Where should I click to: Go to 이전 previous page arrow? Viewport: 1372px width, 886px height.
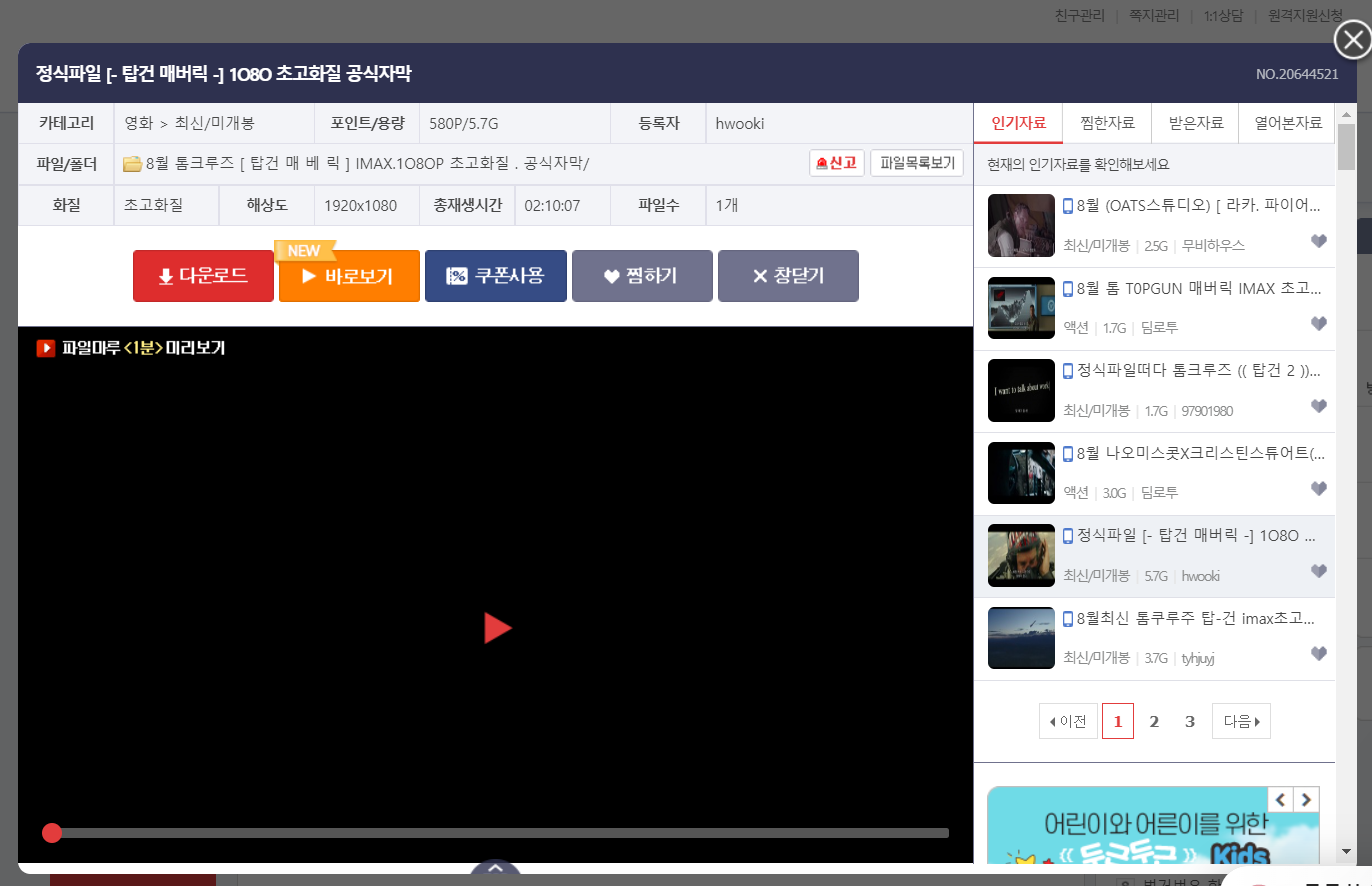1068,721
